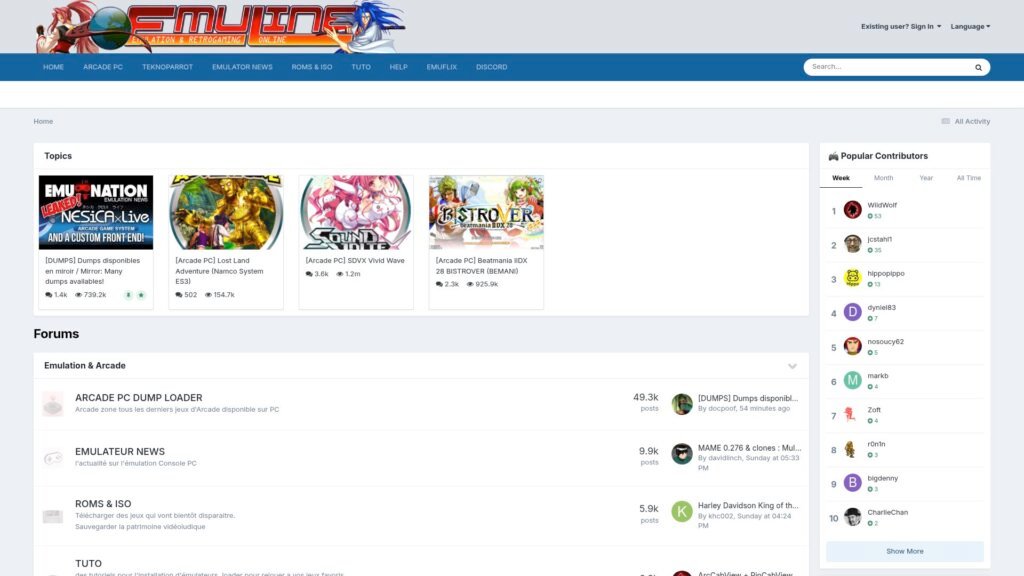Open the TEKNOPARROT nav item
The height and width of the screenshot is (576, 1024).
coord(167,67)
